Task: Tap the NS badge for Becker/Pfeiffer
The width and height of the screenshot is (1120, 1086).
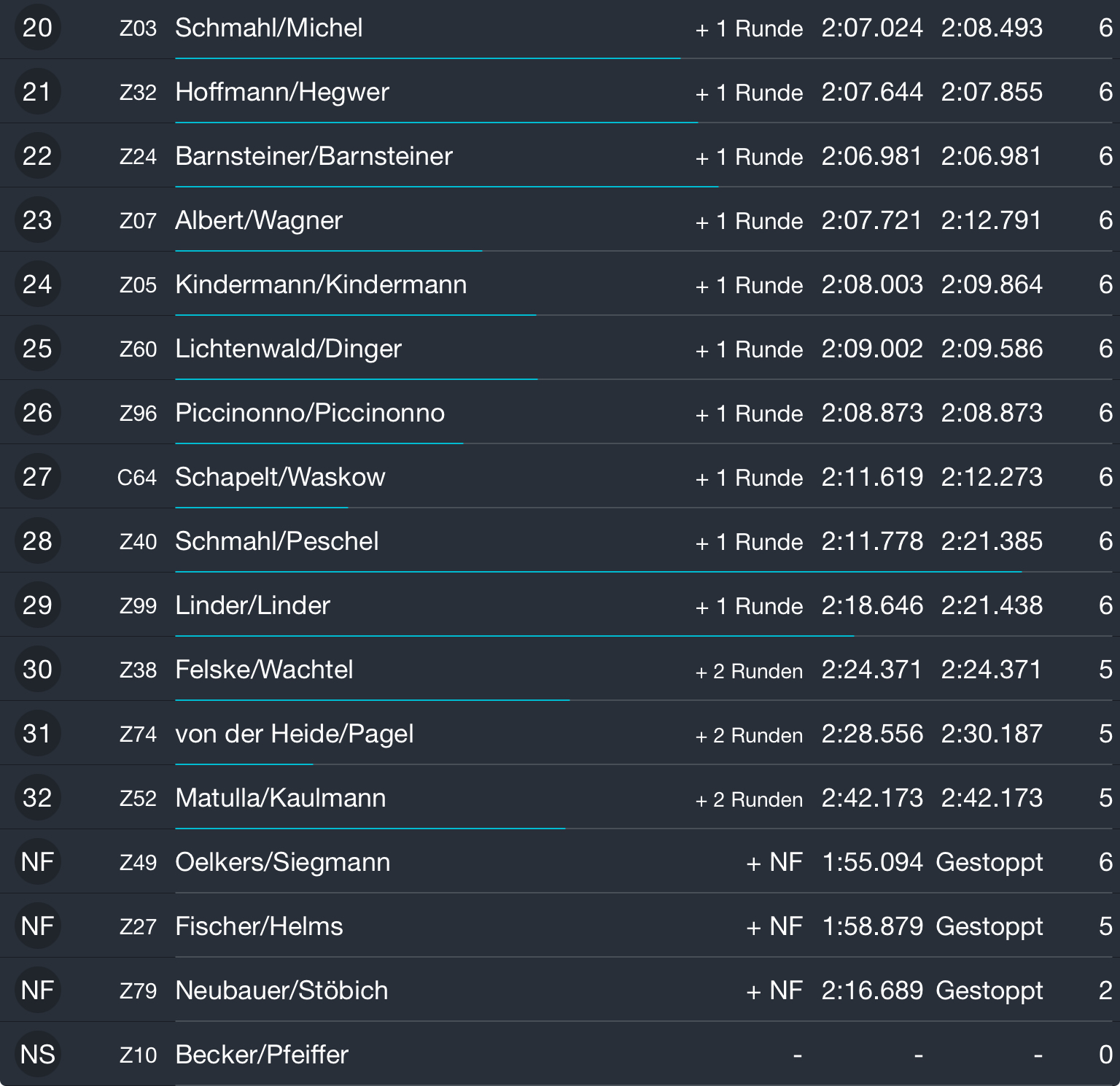Action: point(37,1055)
